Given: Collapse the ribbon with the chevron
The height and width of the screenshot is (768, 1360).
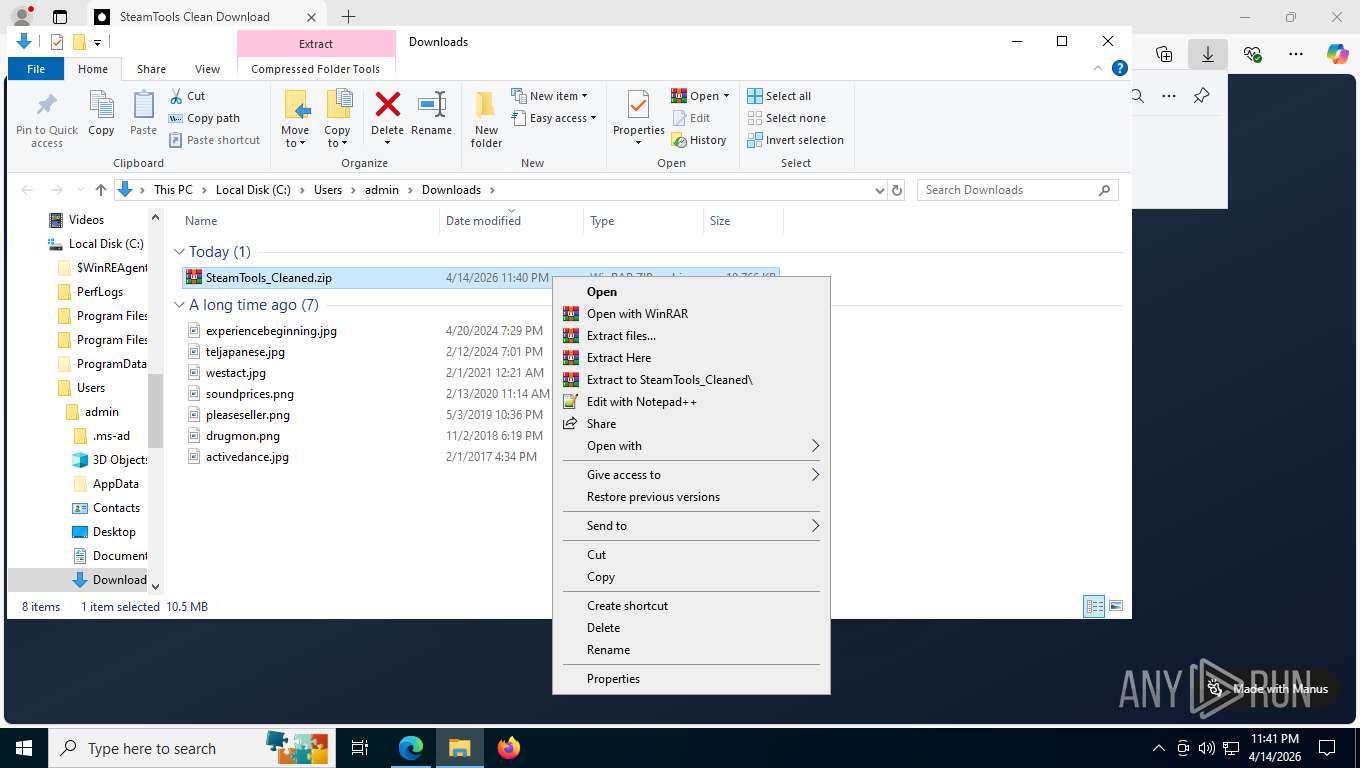Looking at the screenshot, I should pyautogui.click(x=1100, y=68).
